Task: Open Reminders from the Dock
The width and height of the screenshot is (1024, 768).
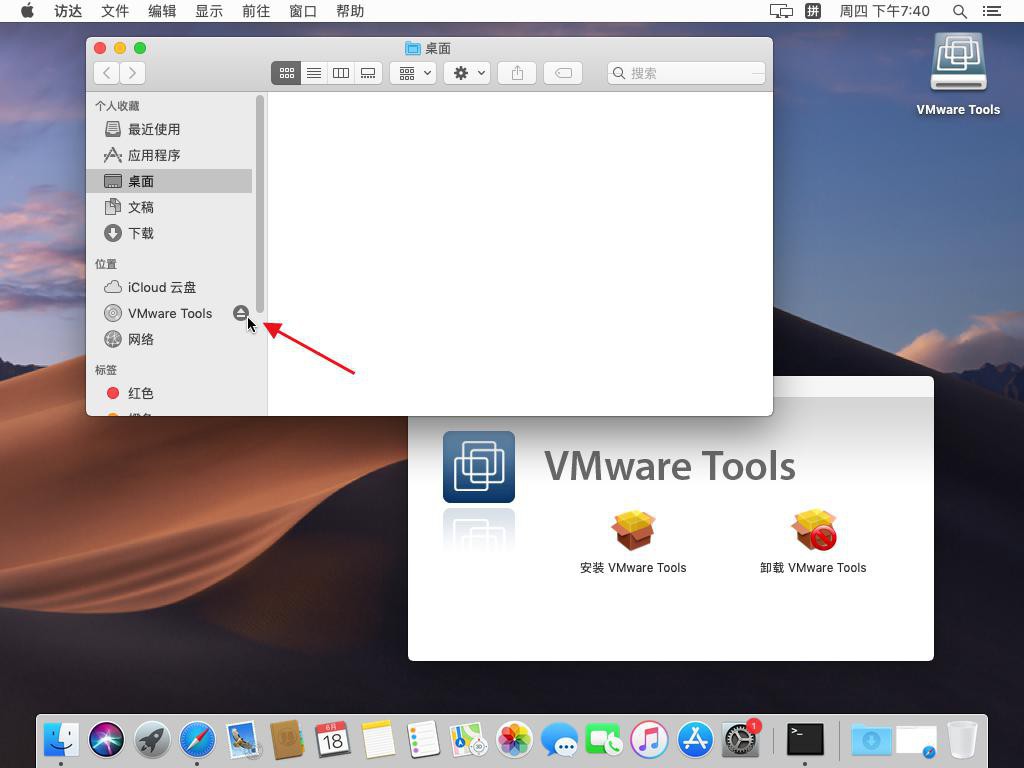Action: [x=423, y=740]
